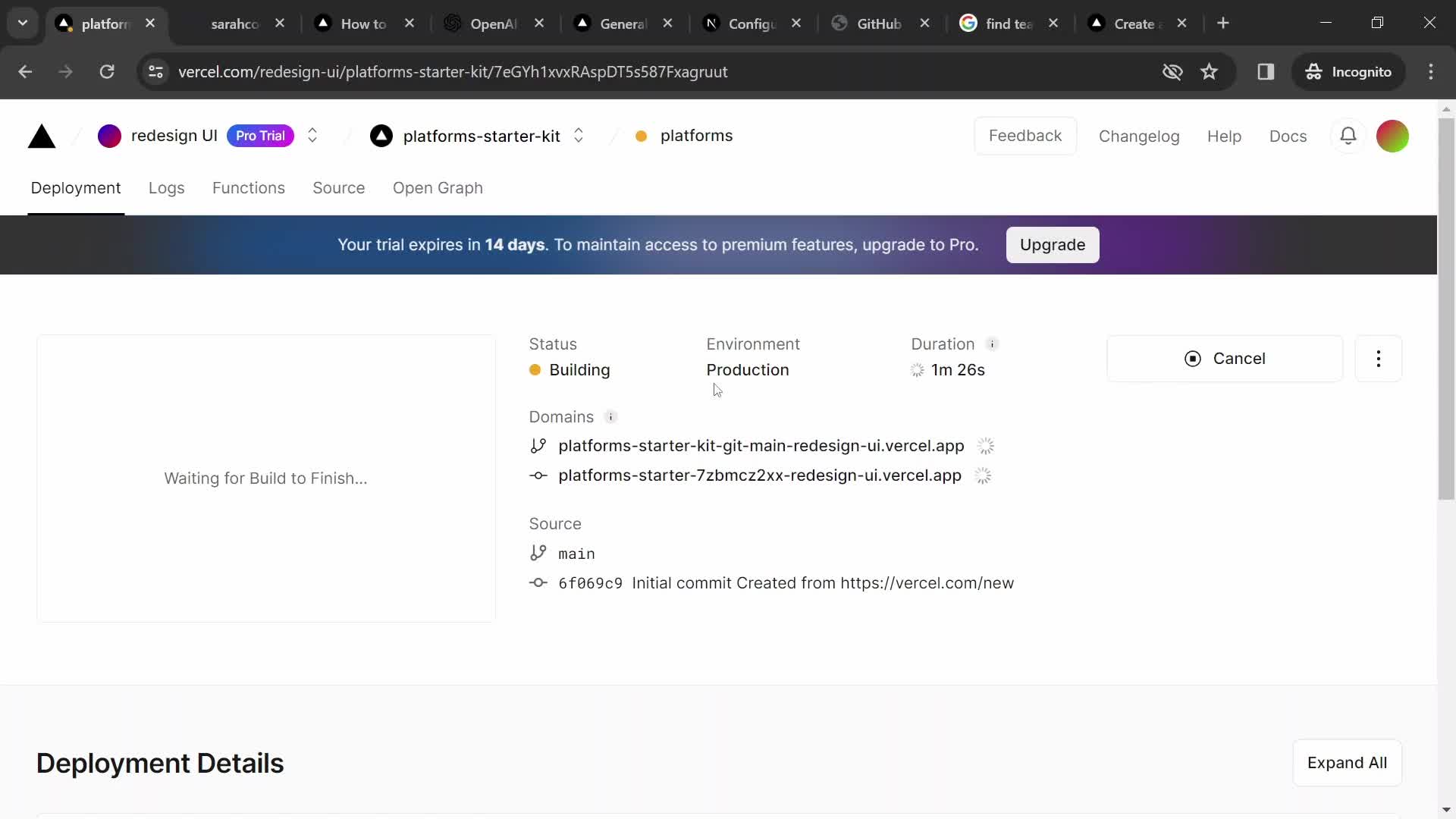1456x819 pixels.
Task: Open the Chrome three-dot menu
Action: 1431,72
